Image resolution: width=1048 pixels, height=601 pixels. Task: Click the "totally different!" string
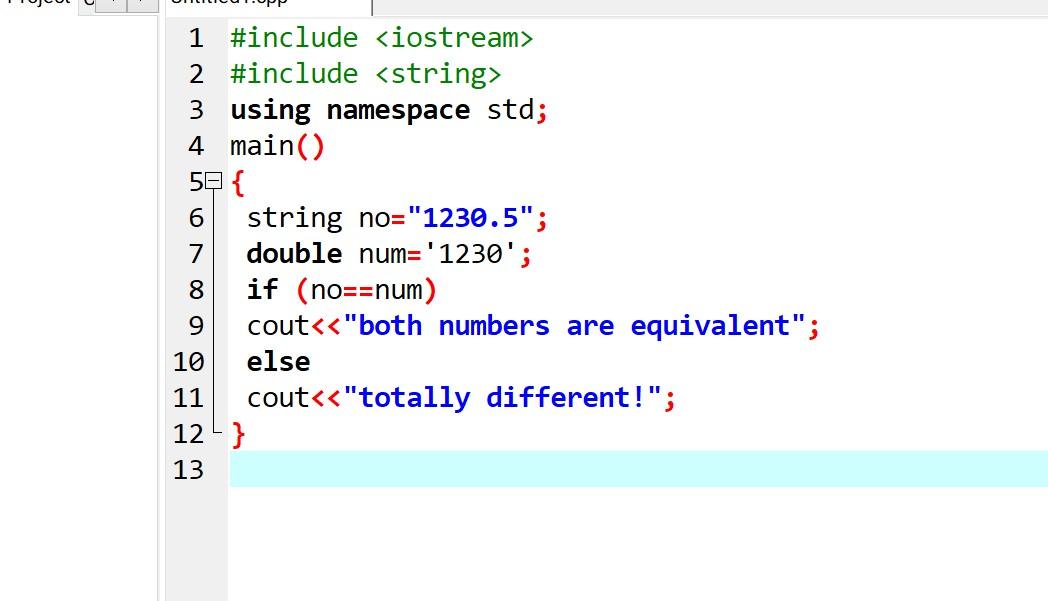click(x=502, y=398)
